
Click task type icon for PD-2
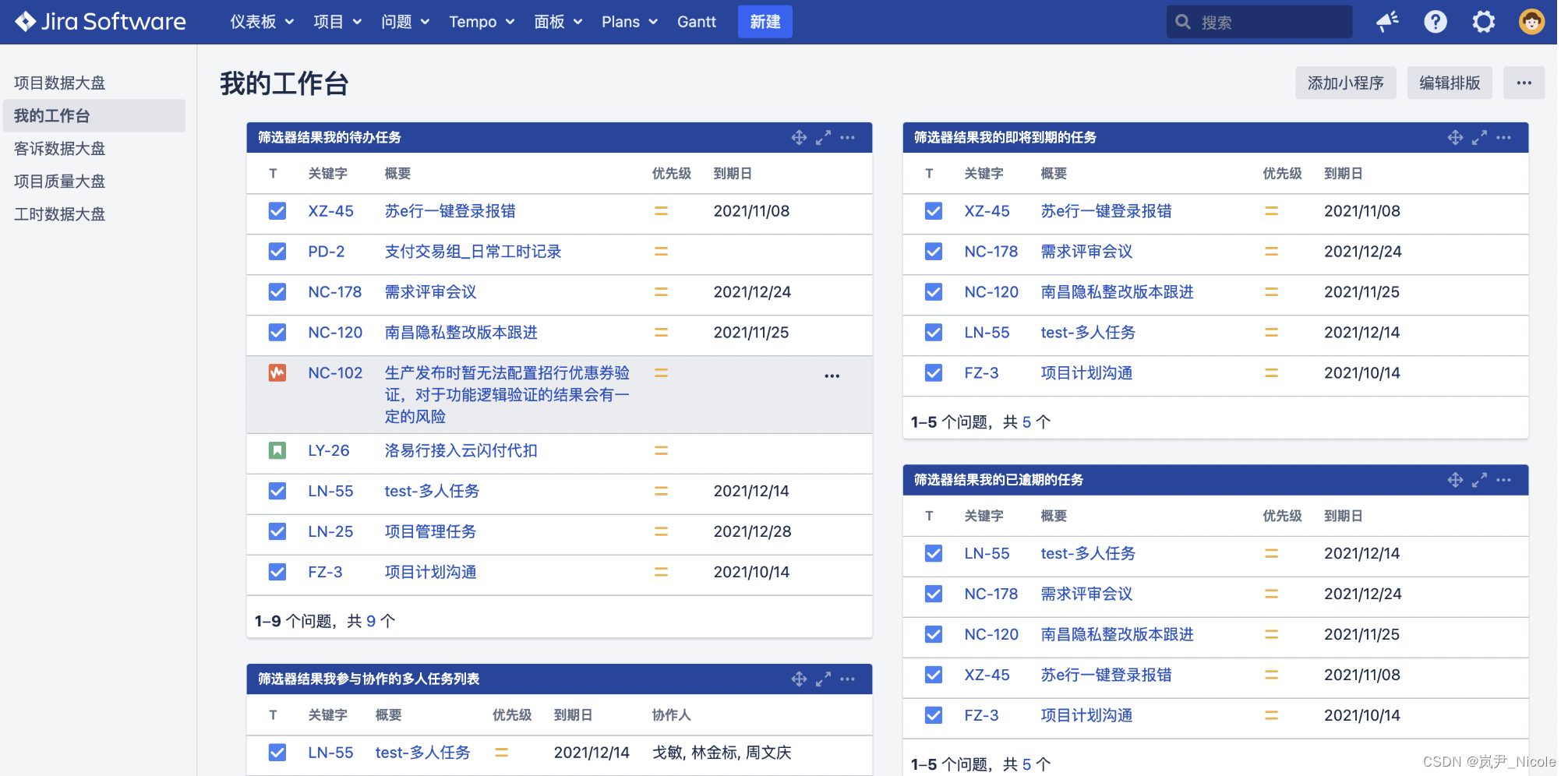(277, 252)
